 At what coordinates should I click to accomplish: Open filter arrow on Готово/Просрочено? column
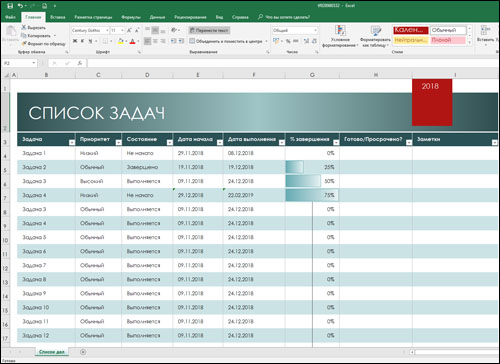pyautogui.click(x=409, y=143)
